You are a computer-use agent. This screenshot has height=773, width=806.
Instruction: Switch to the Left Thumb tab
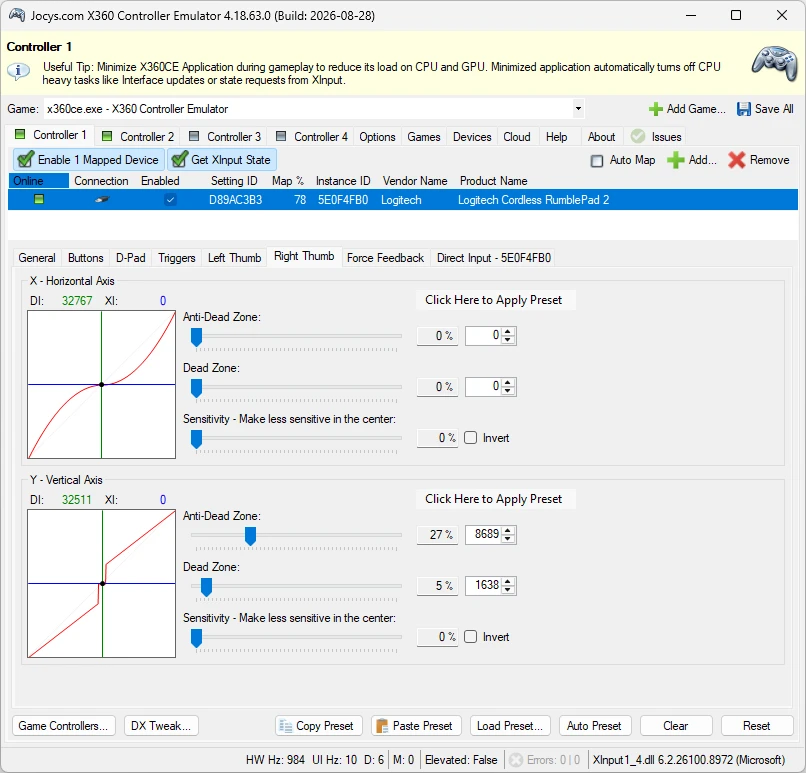tap(234, 257)
